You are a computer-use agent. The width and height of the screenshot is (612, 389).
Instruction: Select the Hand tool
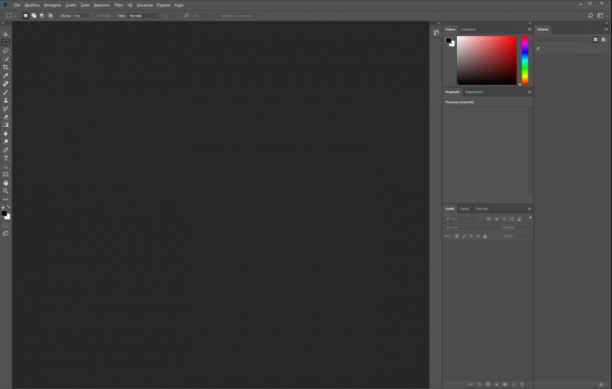(x=5, y=183)
